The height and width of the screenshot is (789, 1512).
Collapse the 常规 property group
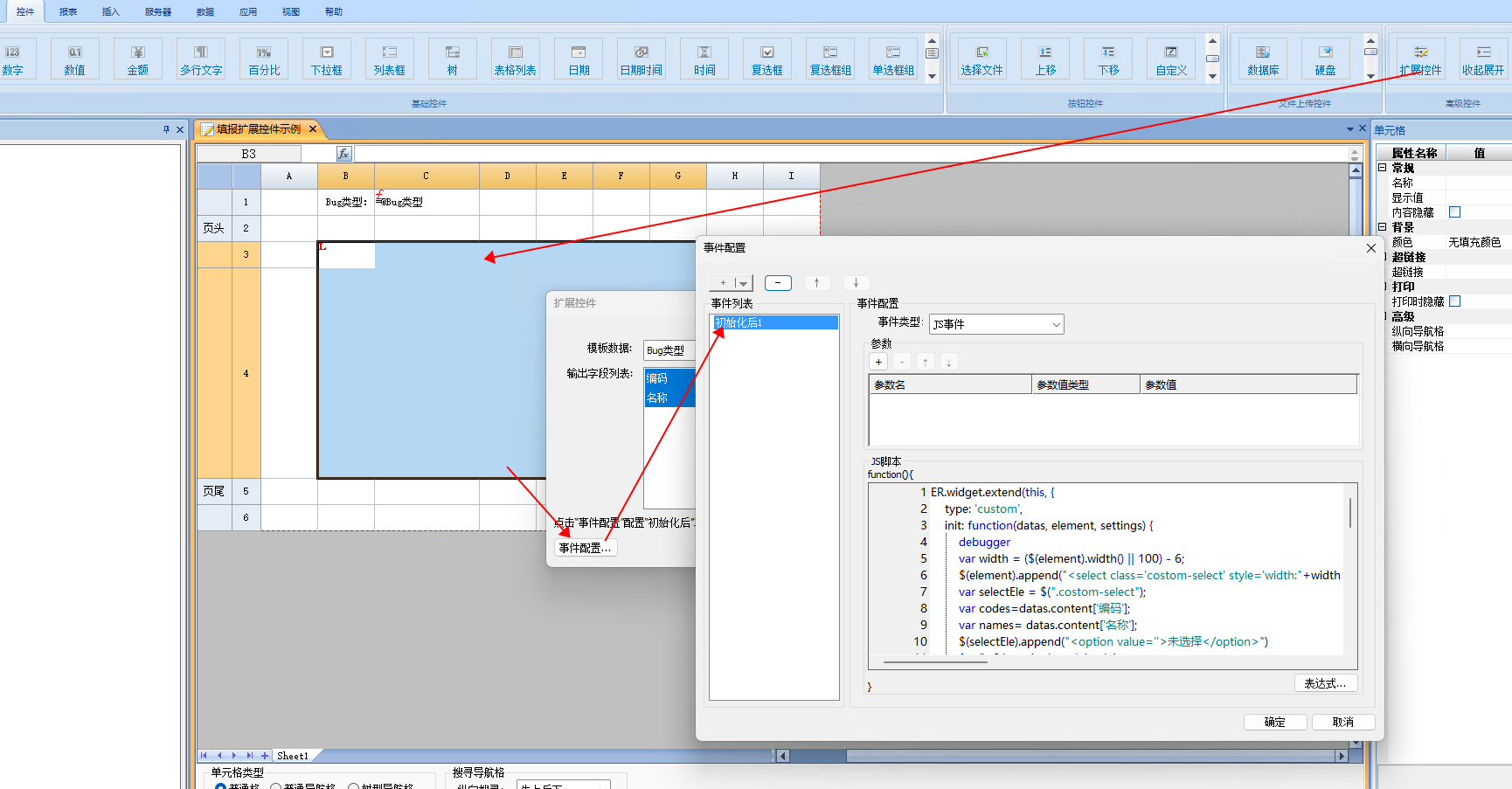click(x=1383, y=168)
